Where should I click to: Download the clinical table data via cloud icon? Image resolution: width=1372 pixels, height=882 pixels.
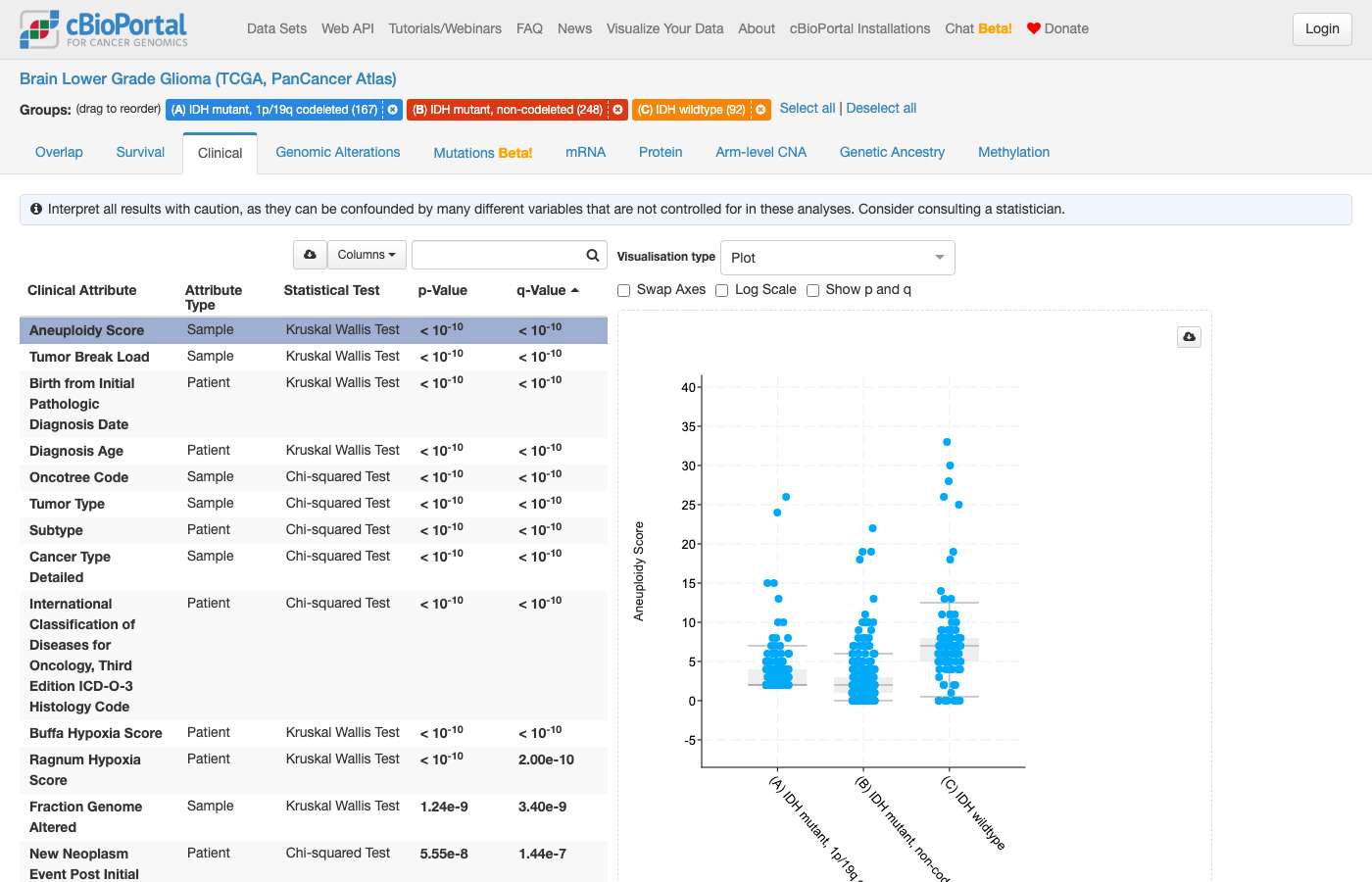(310, 255)
